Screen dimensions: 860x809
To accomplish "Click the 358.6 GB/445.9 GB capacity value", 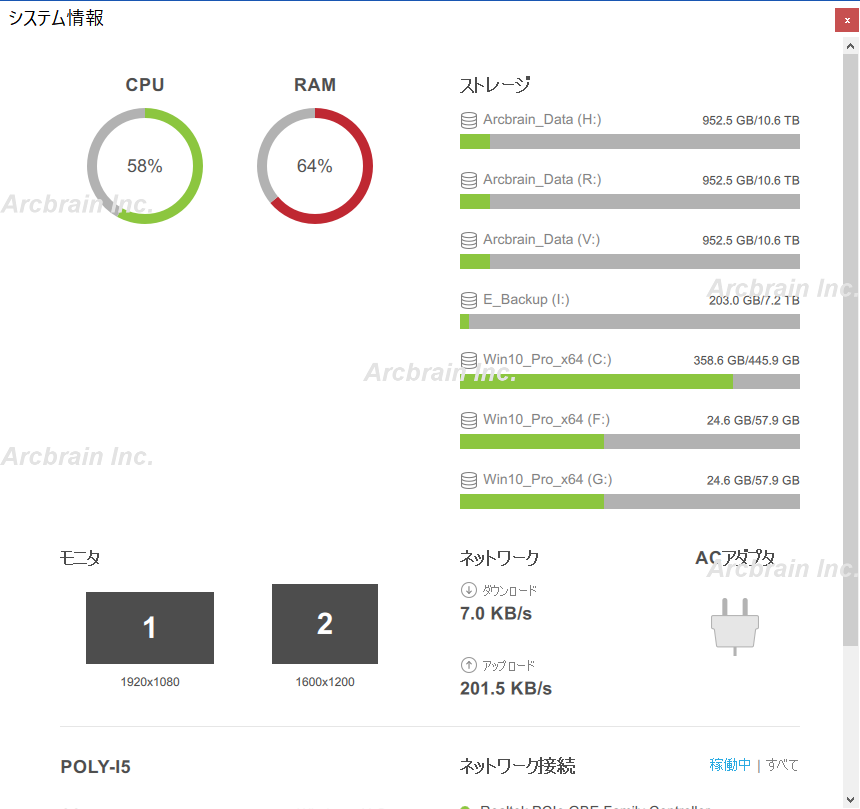I will pyautogui.click(x=746, y=360).
